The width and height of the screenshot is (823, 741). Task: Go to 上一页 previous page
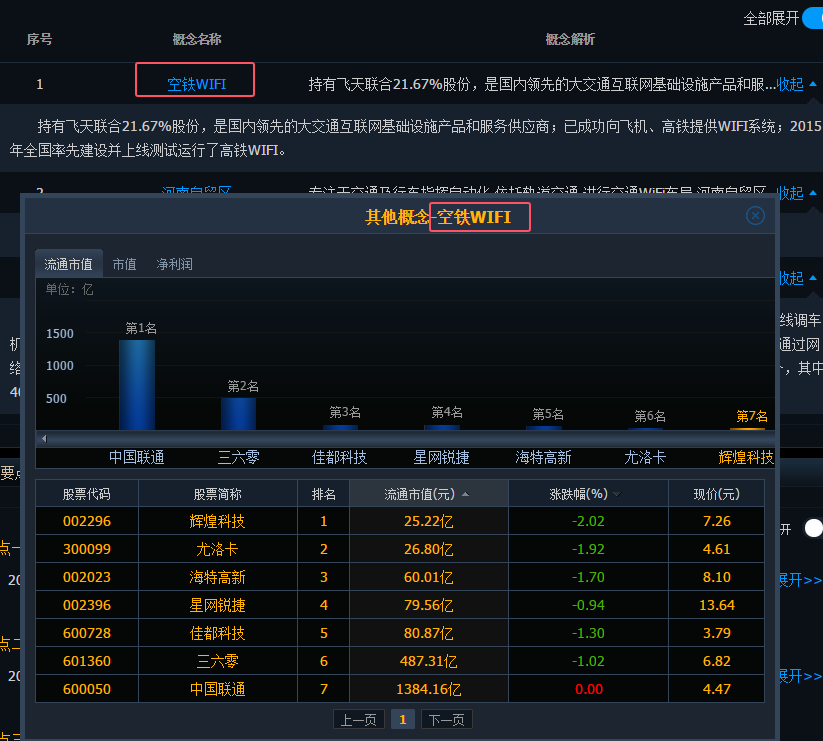(x=358, y=719)
